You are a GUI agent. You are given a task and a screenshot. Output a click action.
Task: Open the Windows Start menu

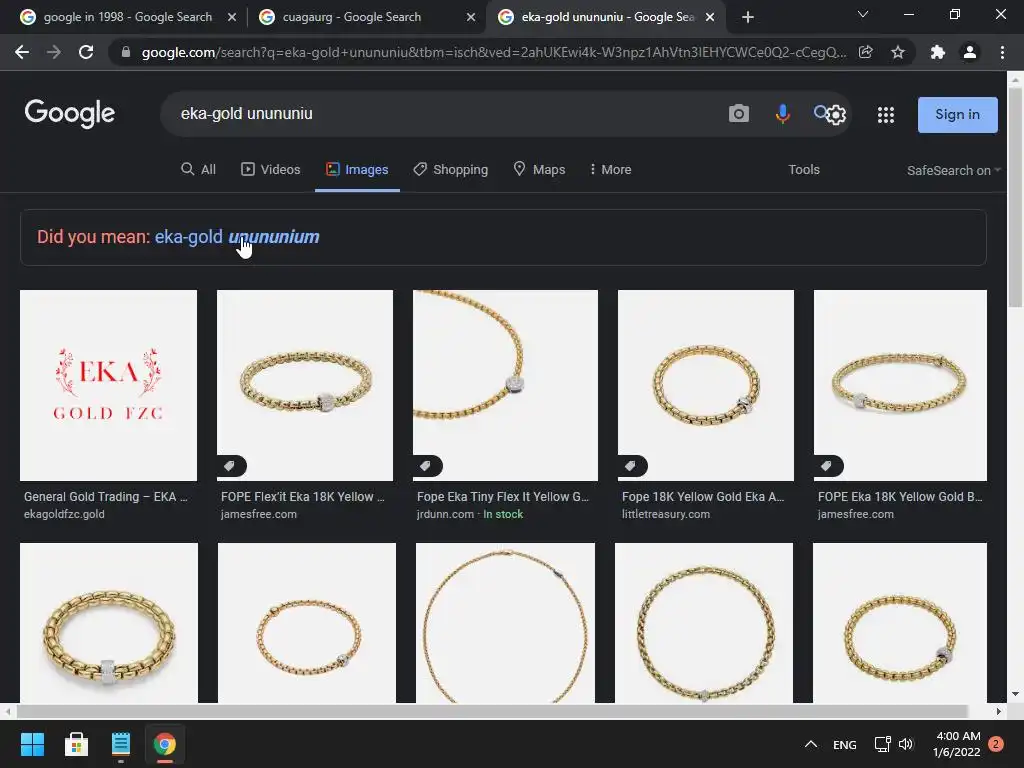click(32, 744)
